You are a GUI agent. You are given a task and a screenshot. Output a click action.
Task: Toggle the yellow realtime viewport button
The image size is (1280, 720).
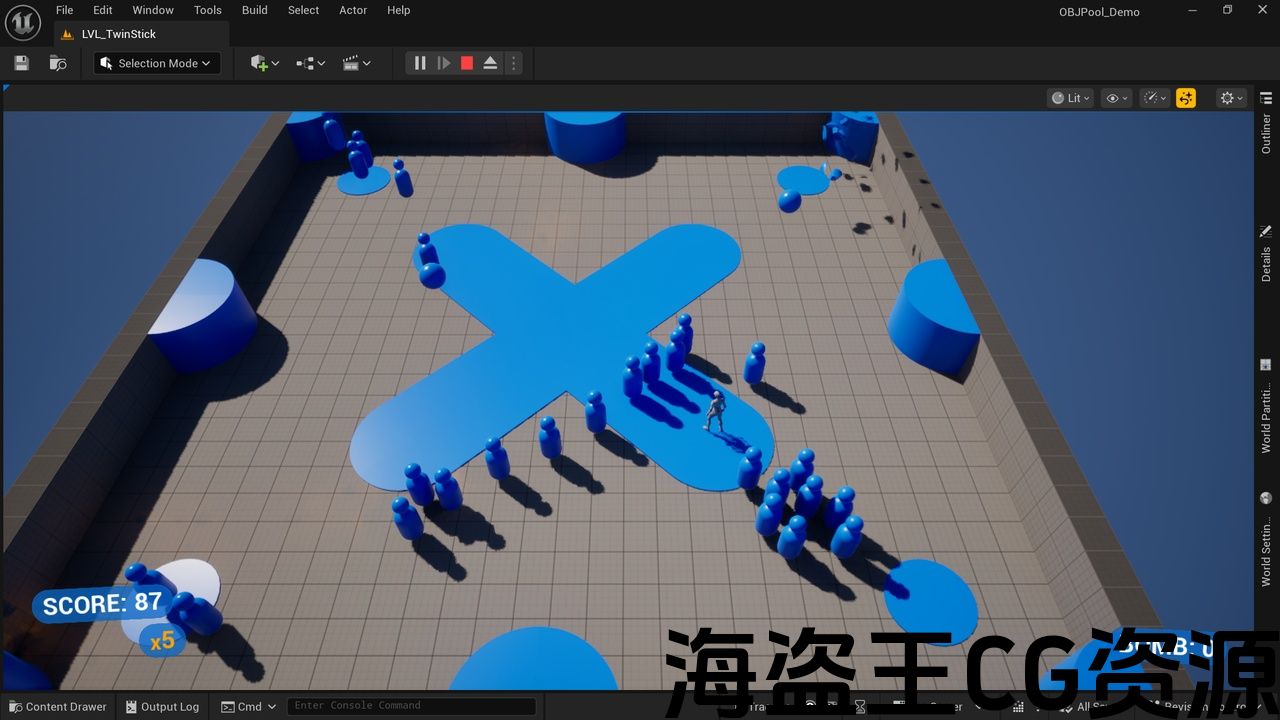point(1186,98)
